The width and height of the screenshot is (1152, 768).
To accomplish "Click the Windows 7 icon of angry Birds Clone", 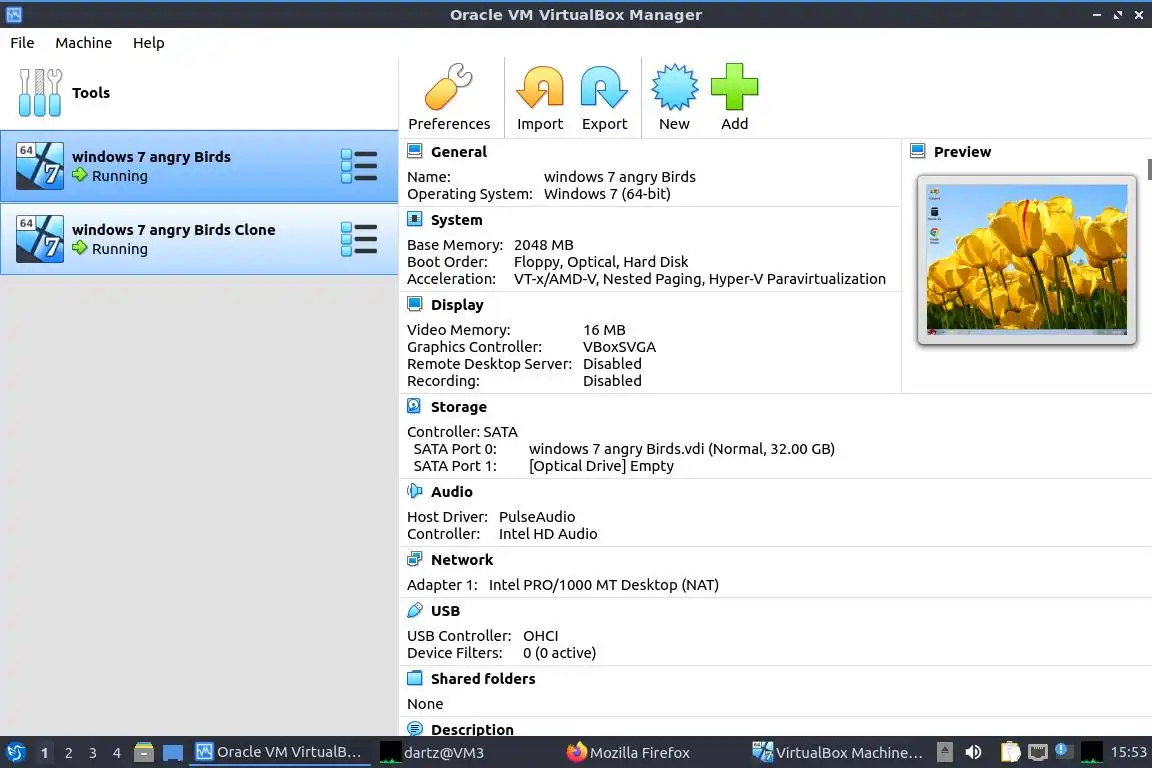I will pyautogui.click(x=40, y=239).
